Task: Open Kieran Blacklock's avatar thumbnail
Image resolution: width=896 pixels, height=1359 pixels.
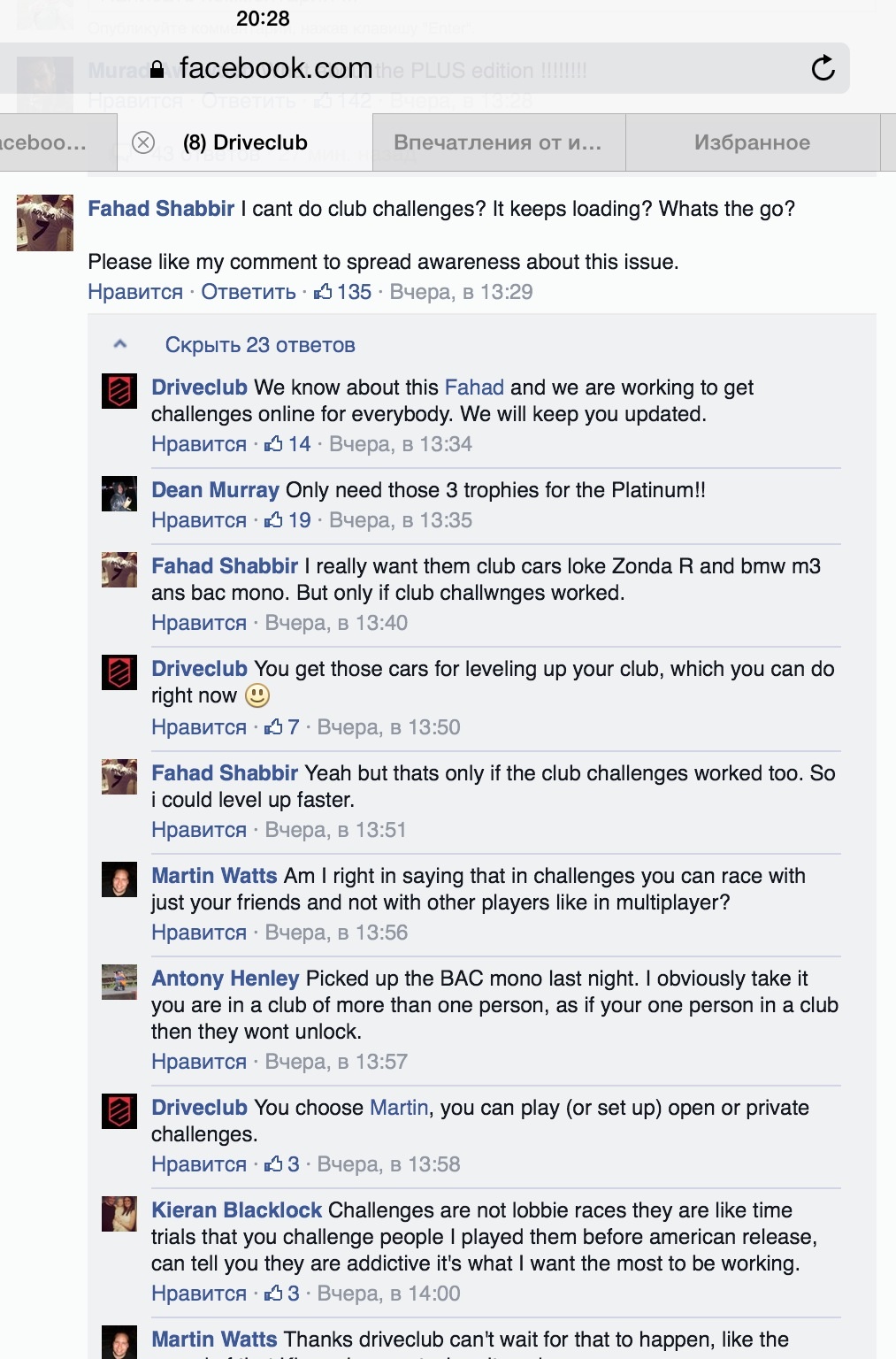Action: point(119,1214)
